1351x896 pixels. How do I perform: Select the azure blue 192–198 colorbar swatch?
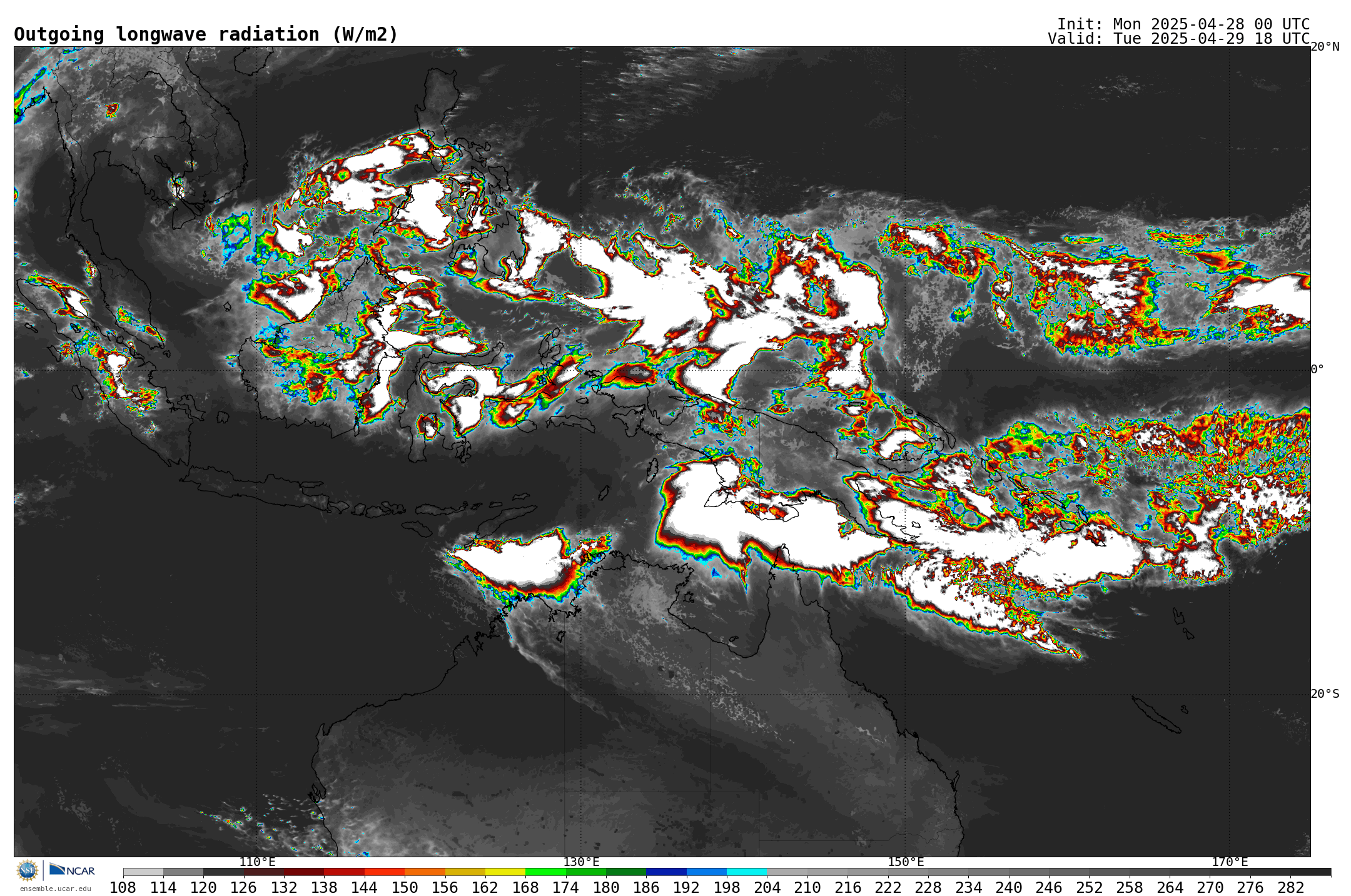[x=706, y=872]
